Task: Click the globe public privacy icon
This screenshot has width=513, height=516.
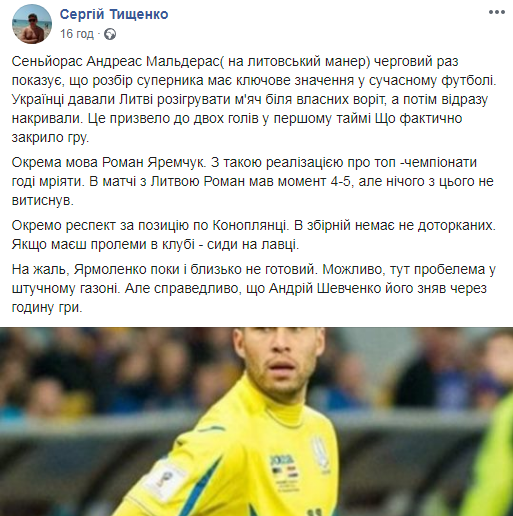Action: (110, 34)
